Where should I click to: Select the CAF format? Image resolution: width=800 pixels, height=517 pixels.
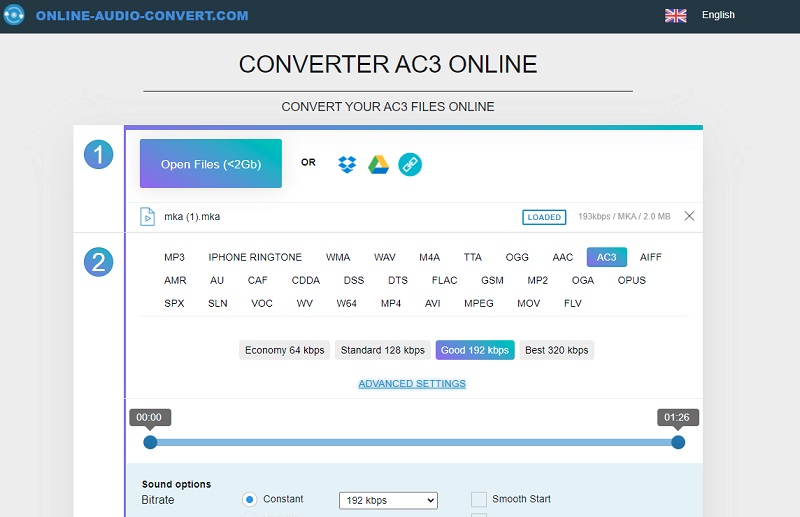click(258, 280)
